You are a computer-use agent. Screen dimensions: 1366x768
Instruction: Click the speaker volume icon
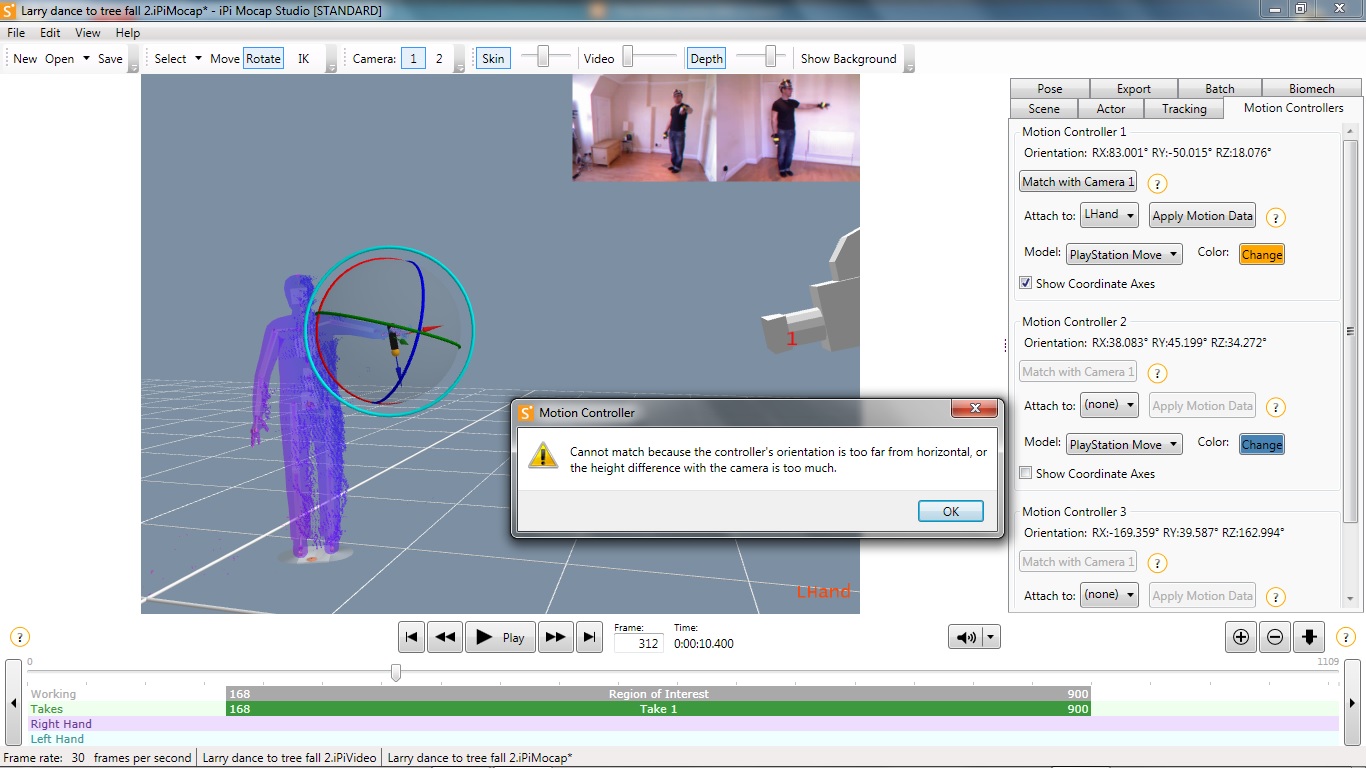click(x=966, y=637)
